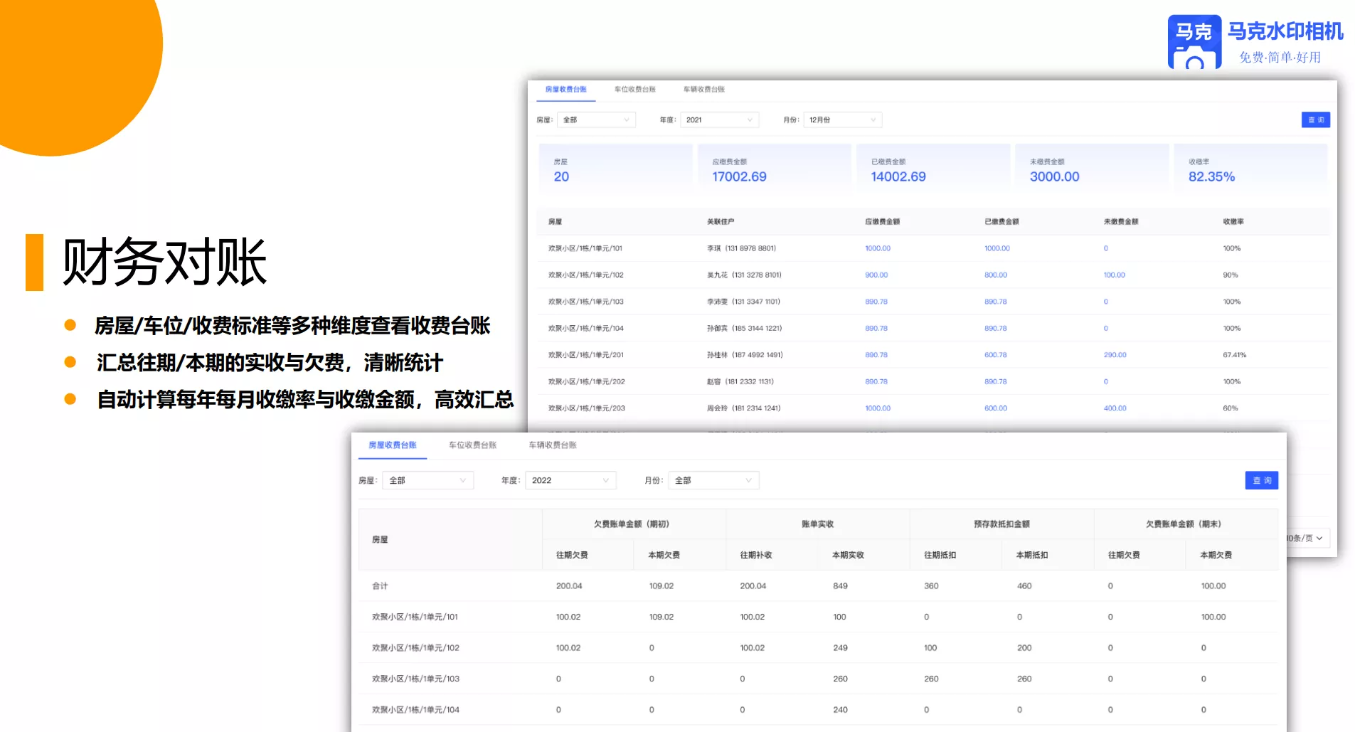Open 车辆收费台账 tab in 2021 window
This screenshot has width=1355, height=732.
point(704,90)
